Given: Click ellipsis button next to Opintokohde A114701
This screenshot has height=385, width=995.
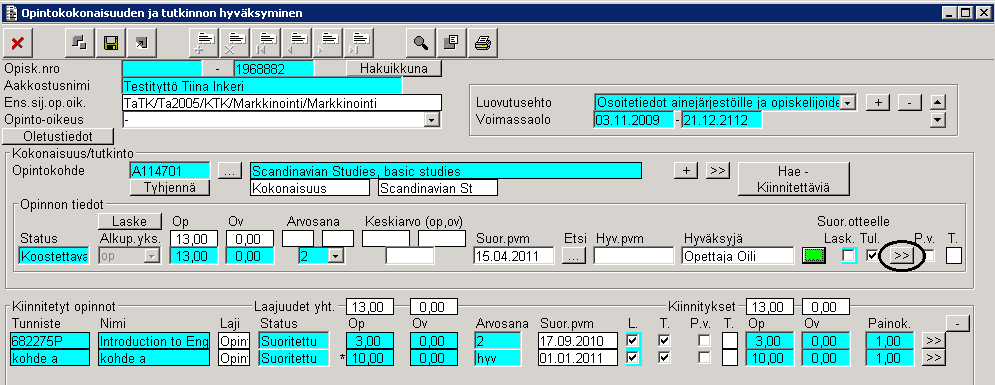Looking at the screenshot, I should tap(230, 171).
